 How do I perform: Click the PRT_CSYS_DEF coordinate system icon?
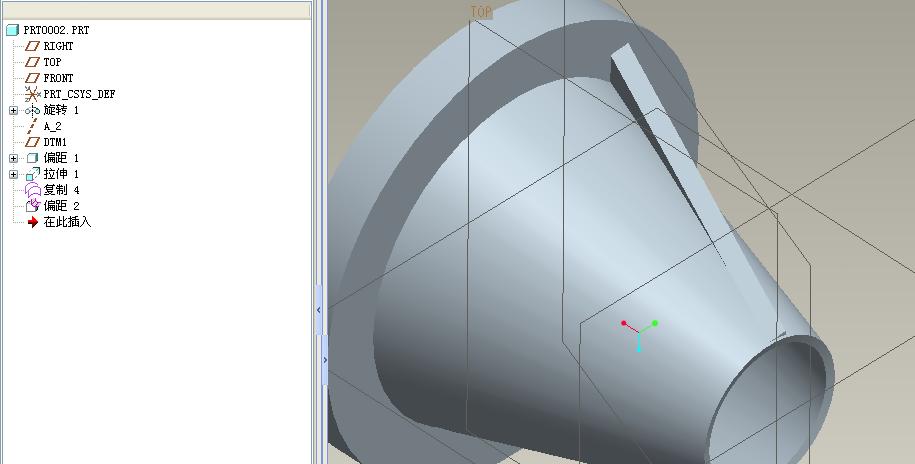pos(32,94)
